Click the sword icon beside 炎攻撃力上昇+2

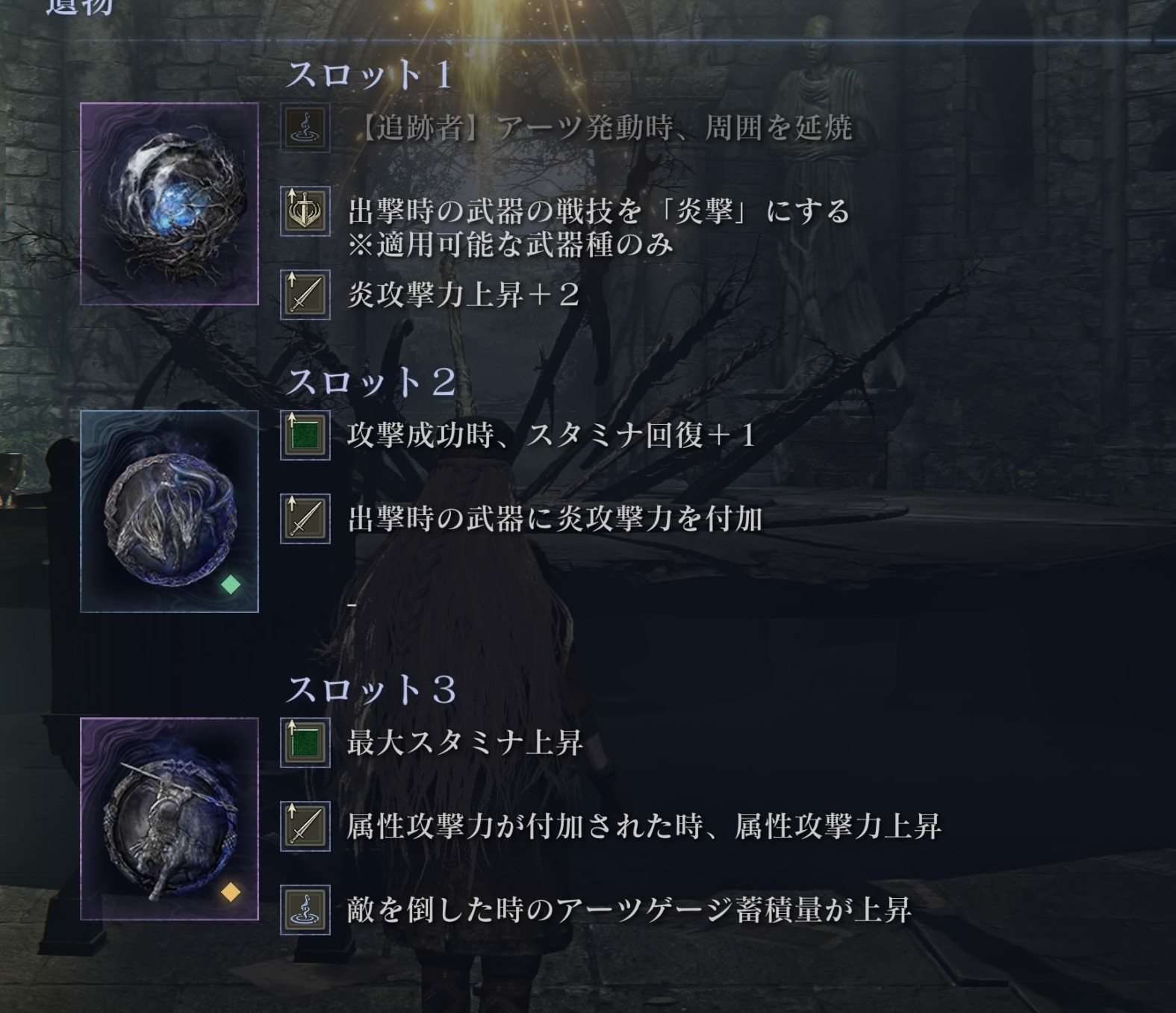coord(305,295)
